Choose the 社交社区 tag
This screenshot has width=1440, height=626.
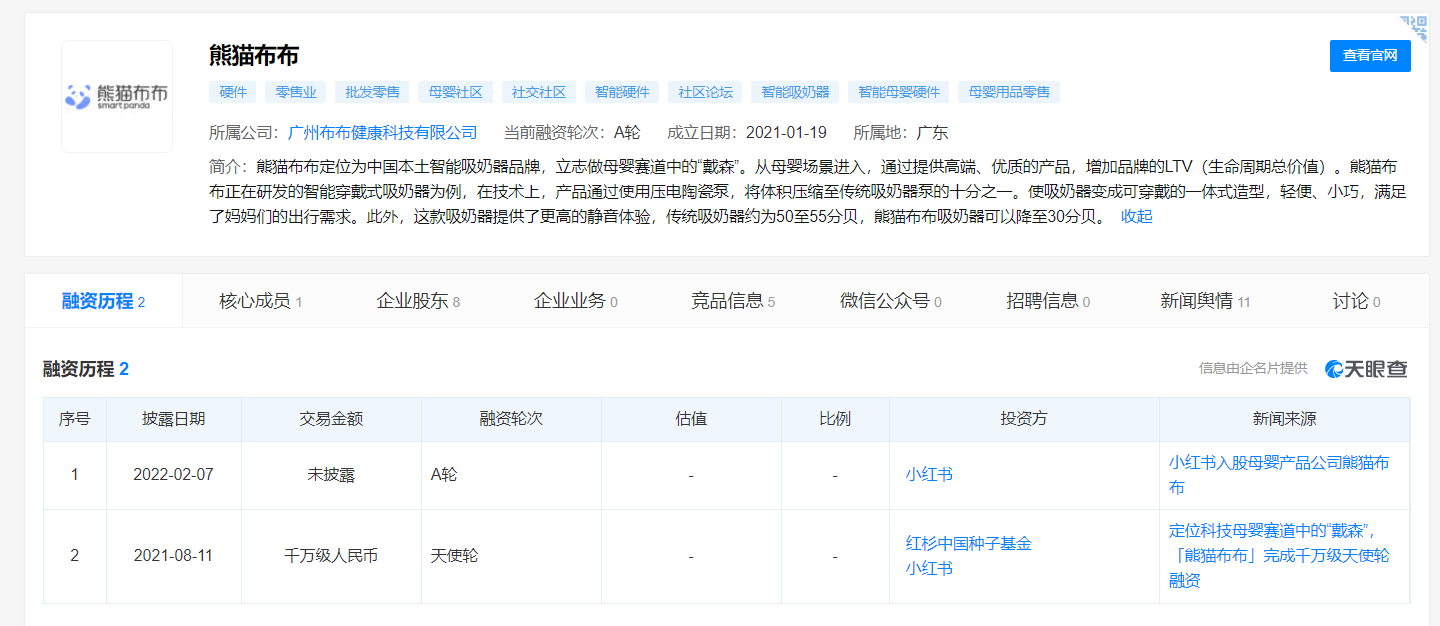(539, 92)
